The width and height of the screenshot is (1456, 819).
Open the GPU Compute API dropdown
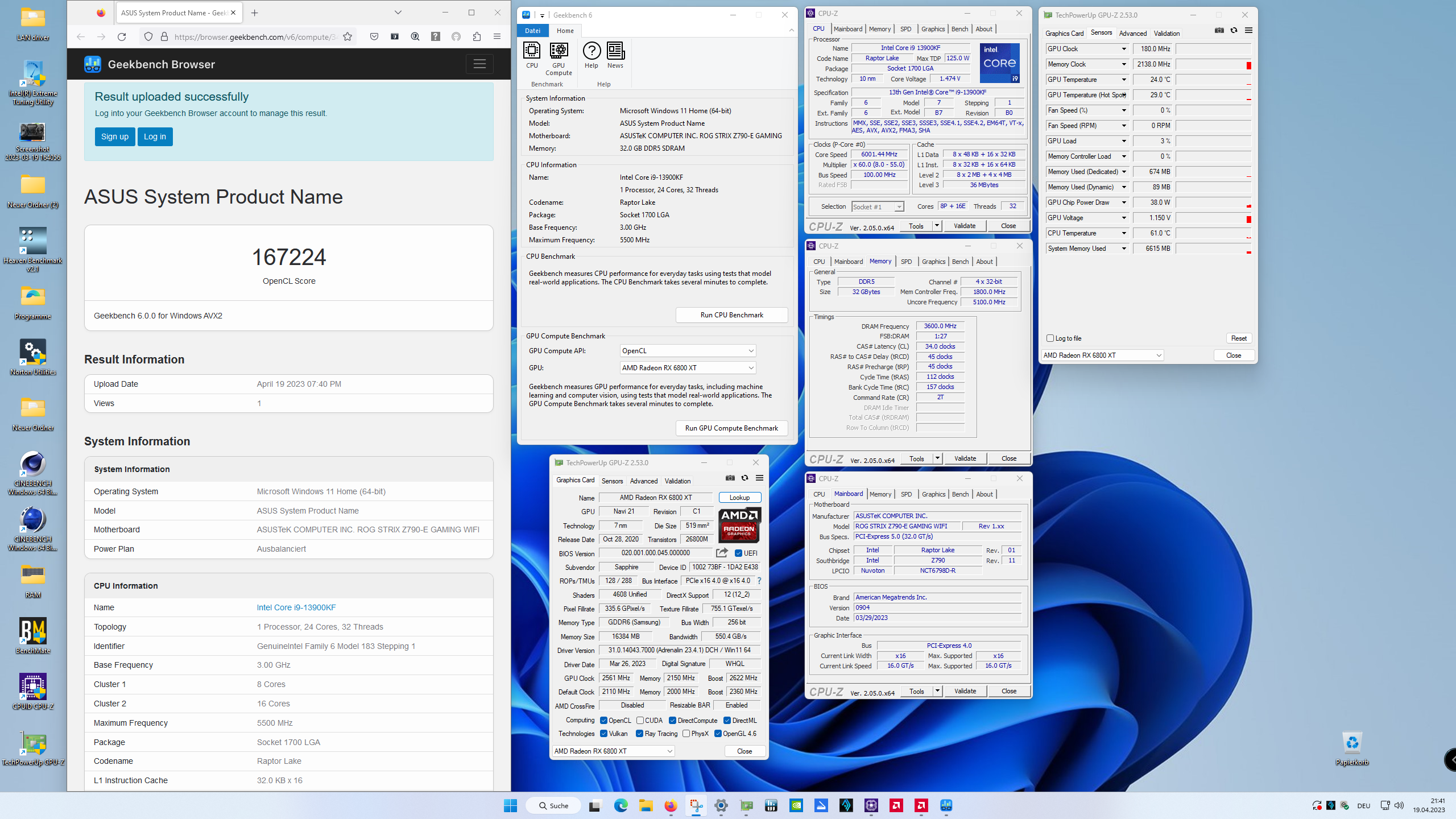tap(688, 351)
